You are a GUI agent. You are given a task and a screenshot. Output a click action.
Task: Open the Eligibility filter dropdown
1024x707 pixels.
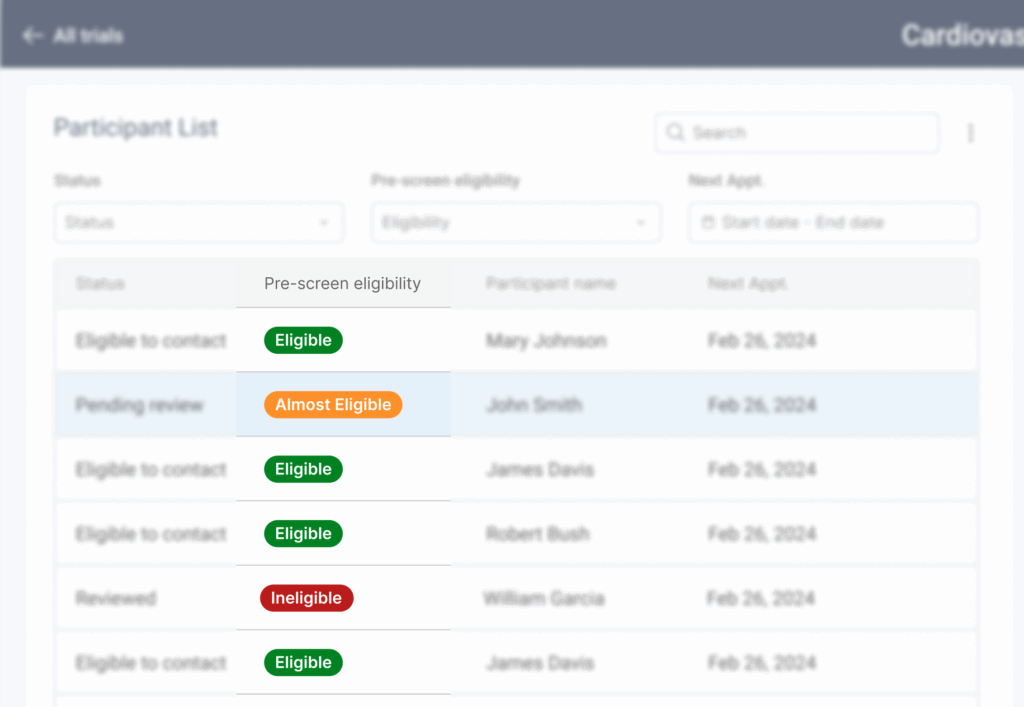[515, 223]
